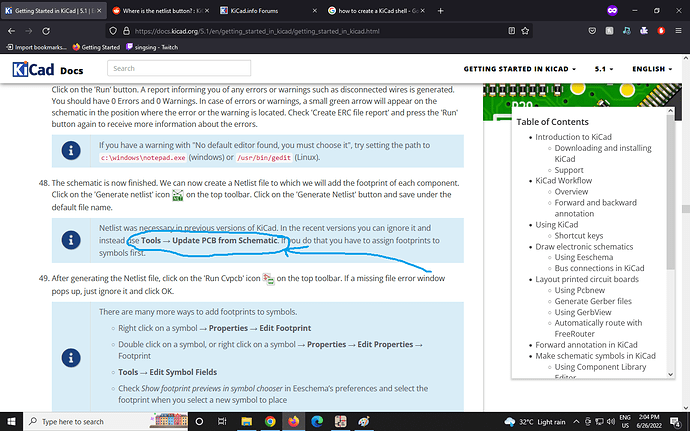The image size is (690, 431).
Task: Switch to 'Where is the netlist button' tab
Action: [x=160, y=11]
